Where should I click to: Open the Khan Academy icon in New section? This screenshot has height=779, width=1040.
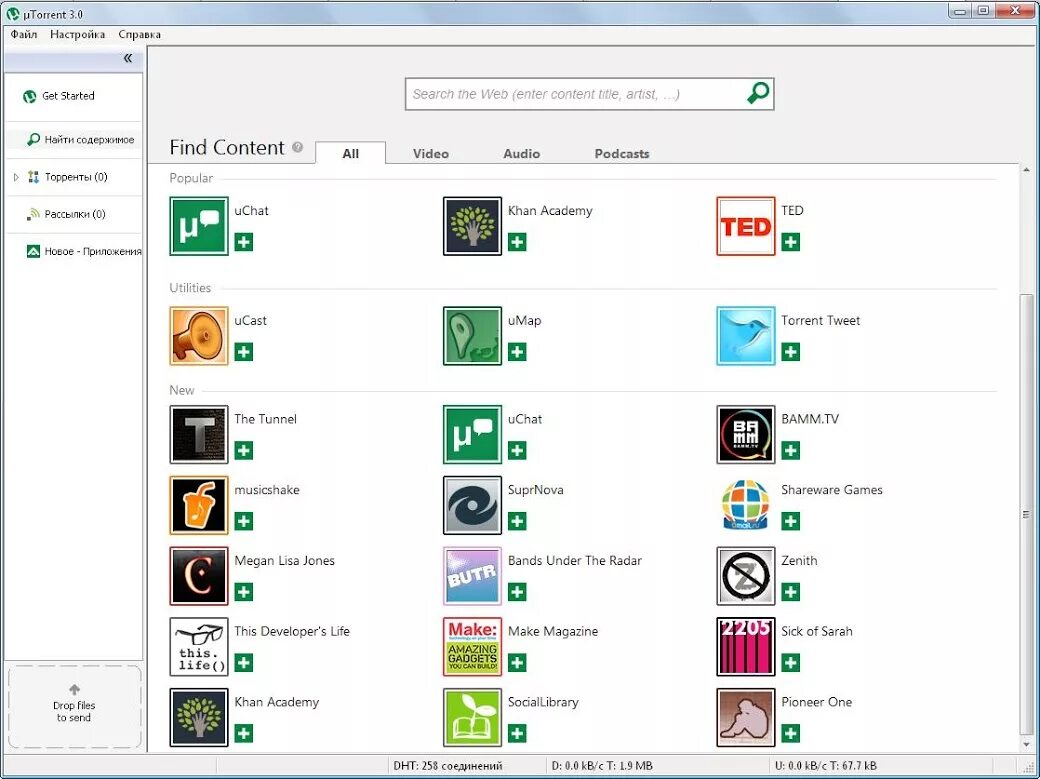pyautogui.click(x=199, y=717)
